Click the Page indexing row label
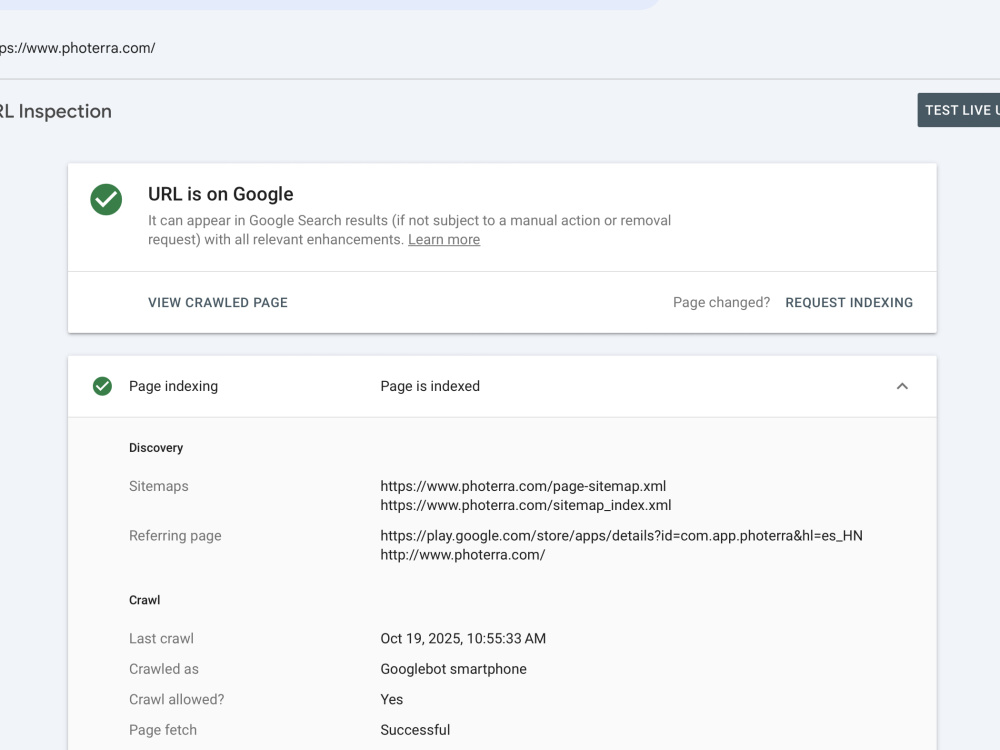Image resolution: width=1000 pixels, height=750 pixels. click(173, 386)
